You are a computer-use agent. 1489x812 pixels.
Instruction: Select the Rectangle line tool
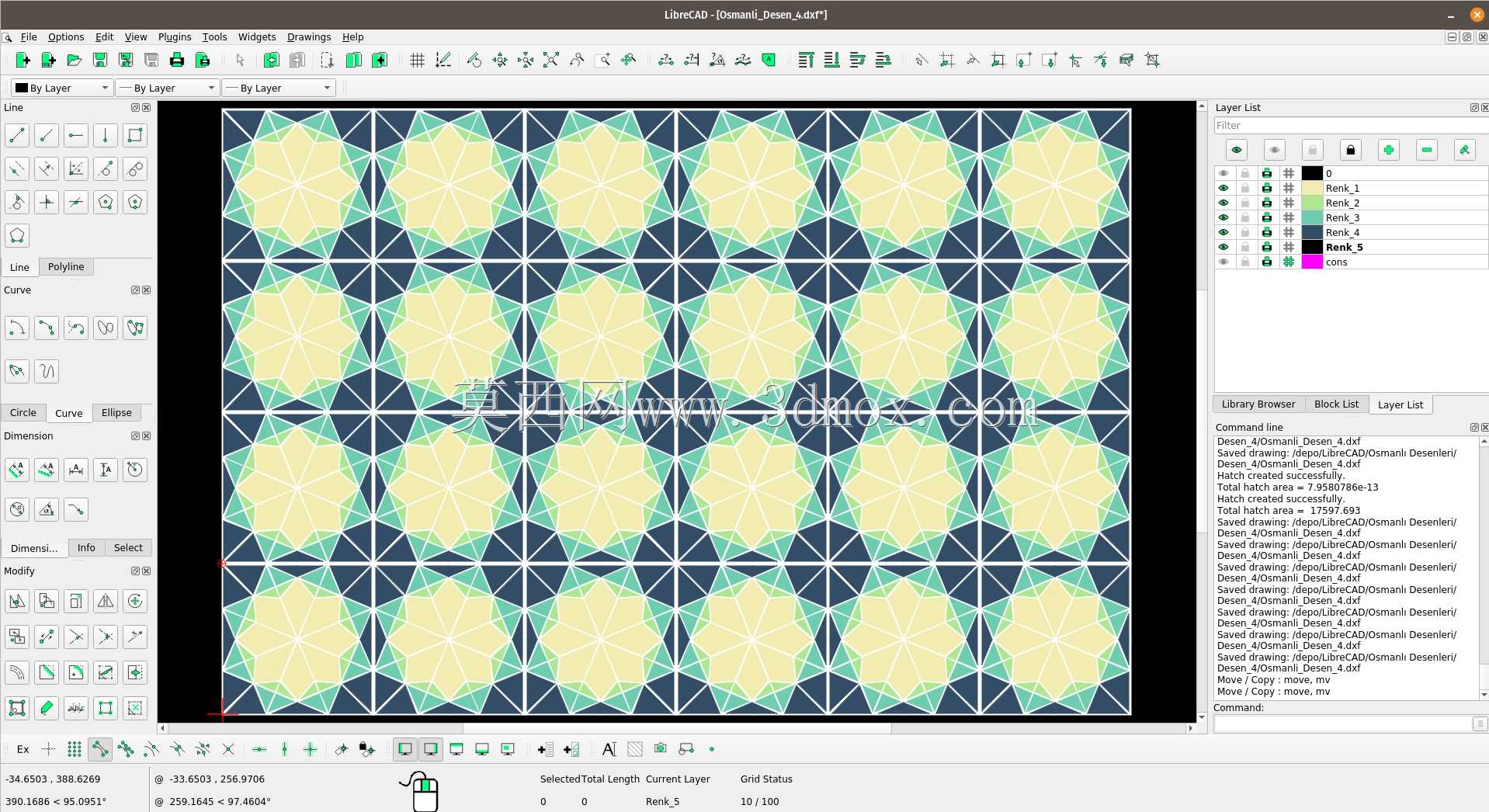pos(135,135)
